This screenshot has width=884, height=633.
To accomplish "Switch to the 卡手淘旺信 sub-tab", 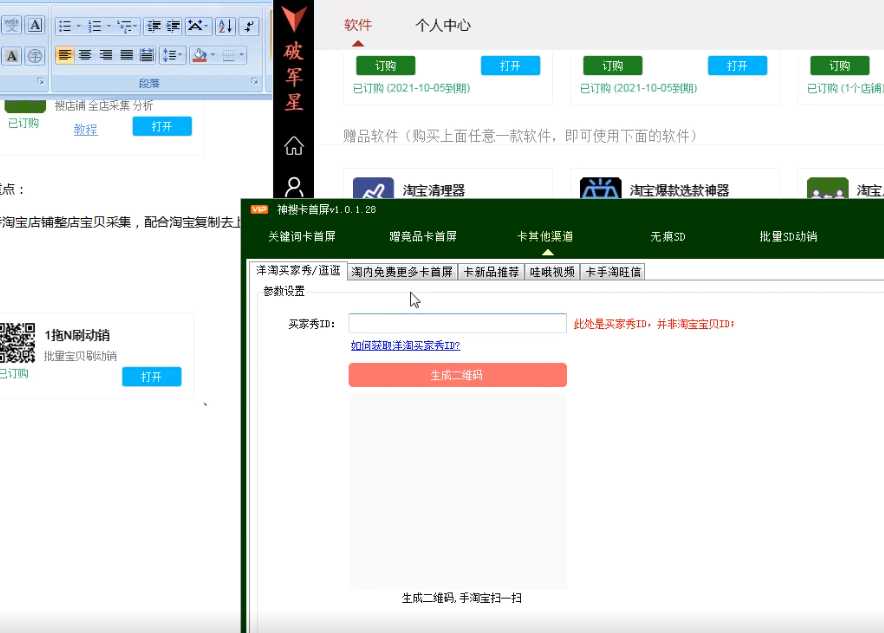I will click(x=613, y=272).
